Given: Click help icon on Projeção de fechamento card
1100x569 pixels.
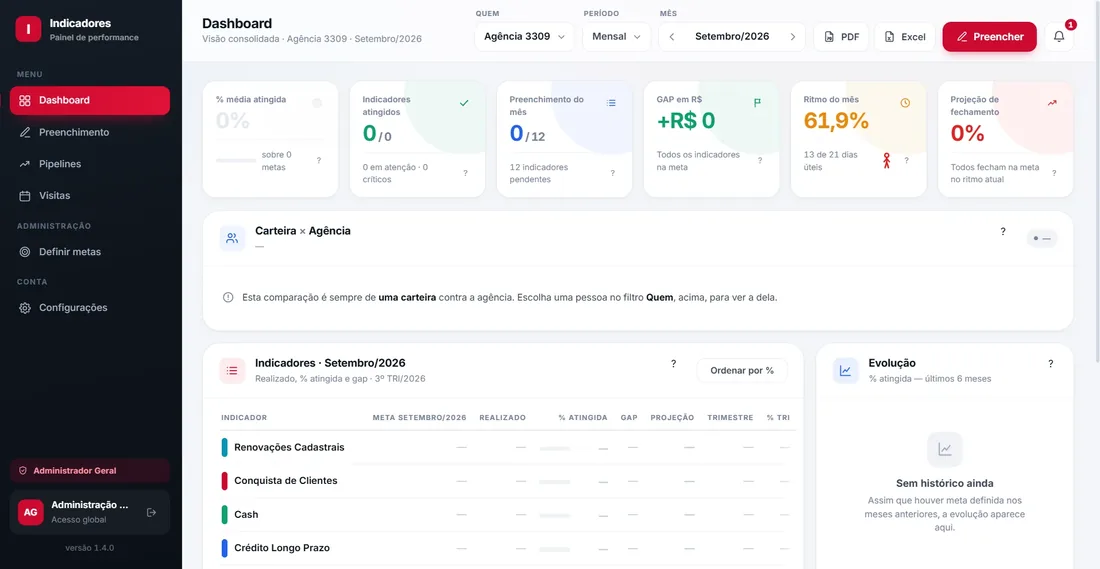Looking at the screenshot, I should tap(1054, 173).
